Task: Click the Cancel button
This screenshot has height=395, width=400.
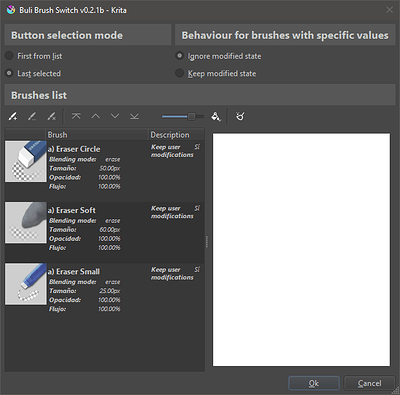Action: [x=369, y=383]
